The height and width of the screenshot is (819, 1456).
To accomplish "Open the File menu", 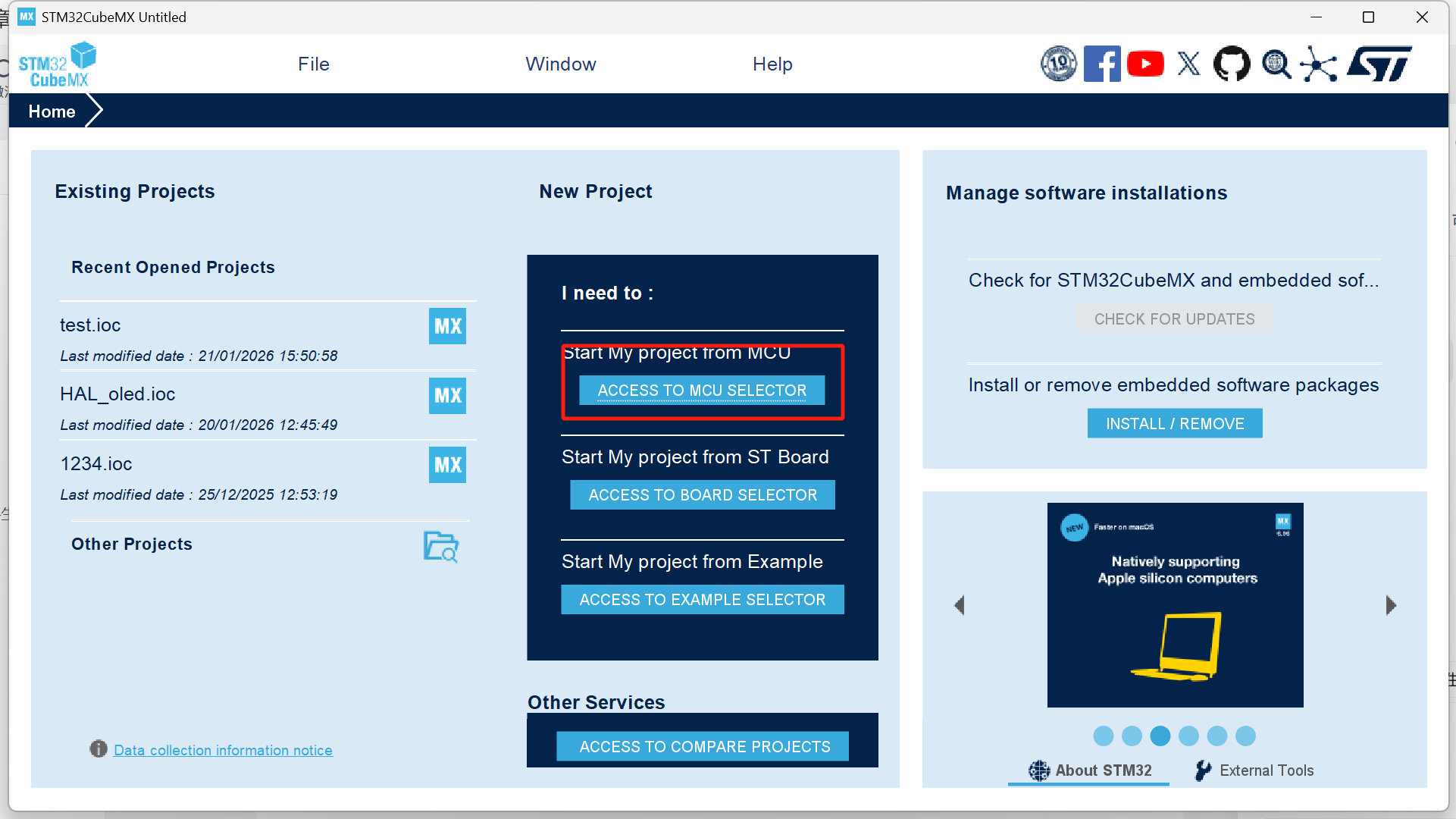I will tap(313, 64).
